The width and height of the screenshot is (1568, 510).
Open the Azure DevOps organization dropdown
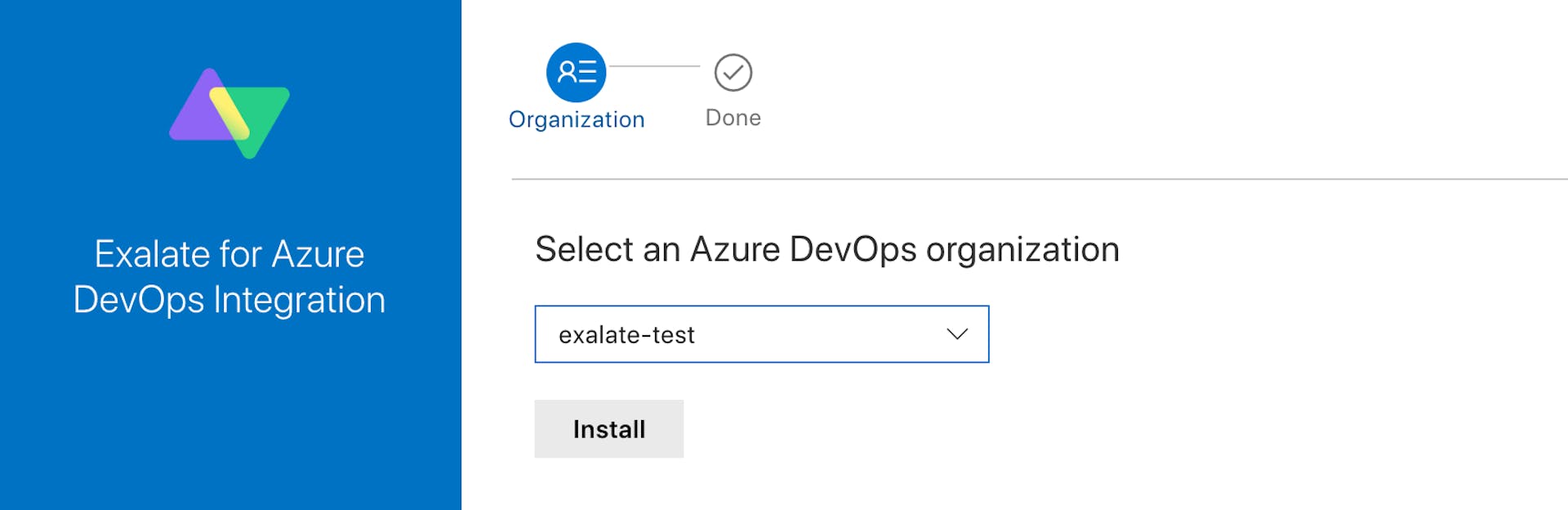(x=761, y=333)
